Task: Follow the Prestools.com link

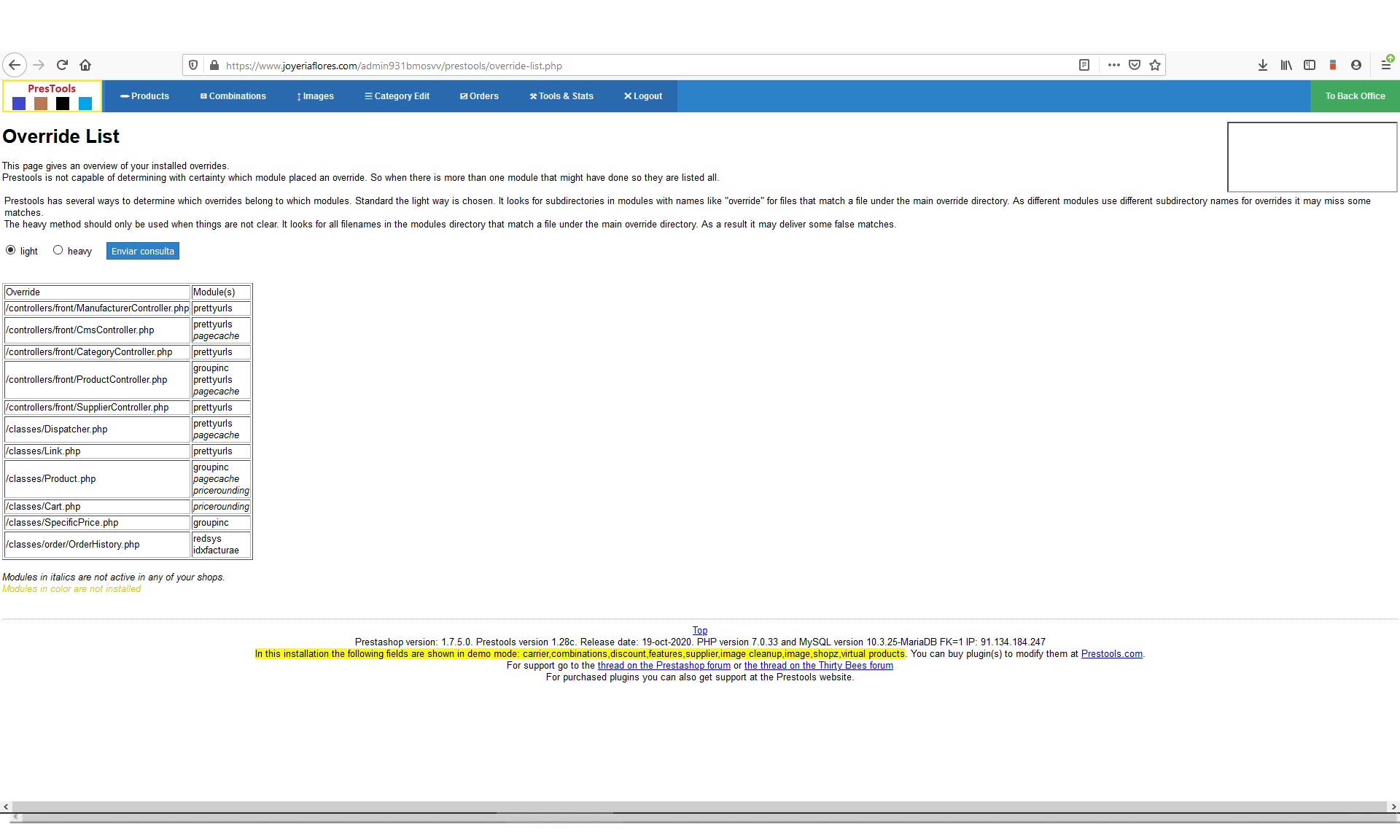Action: 1111,654
